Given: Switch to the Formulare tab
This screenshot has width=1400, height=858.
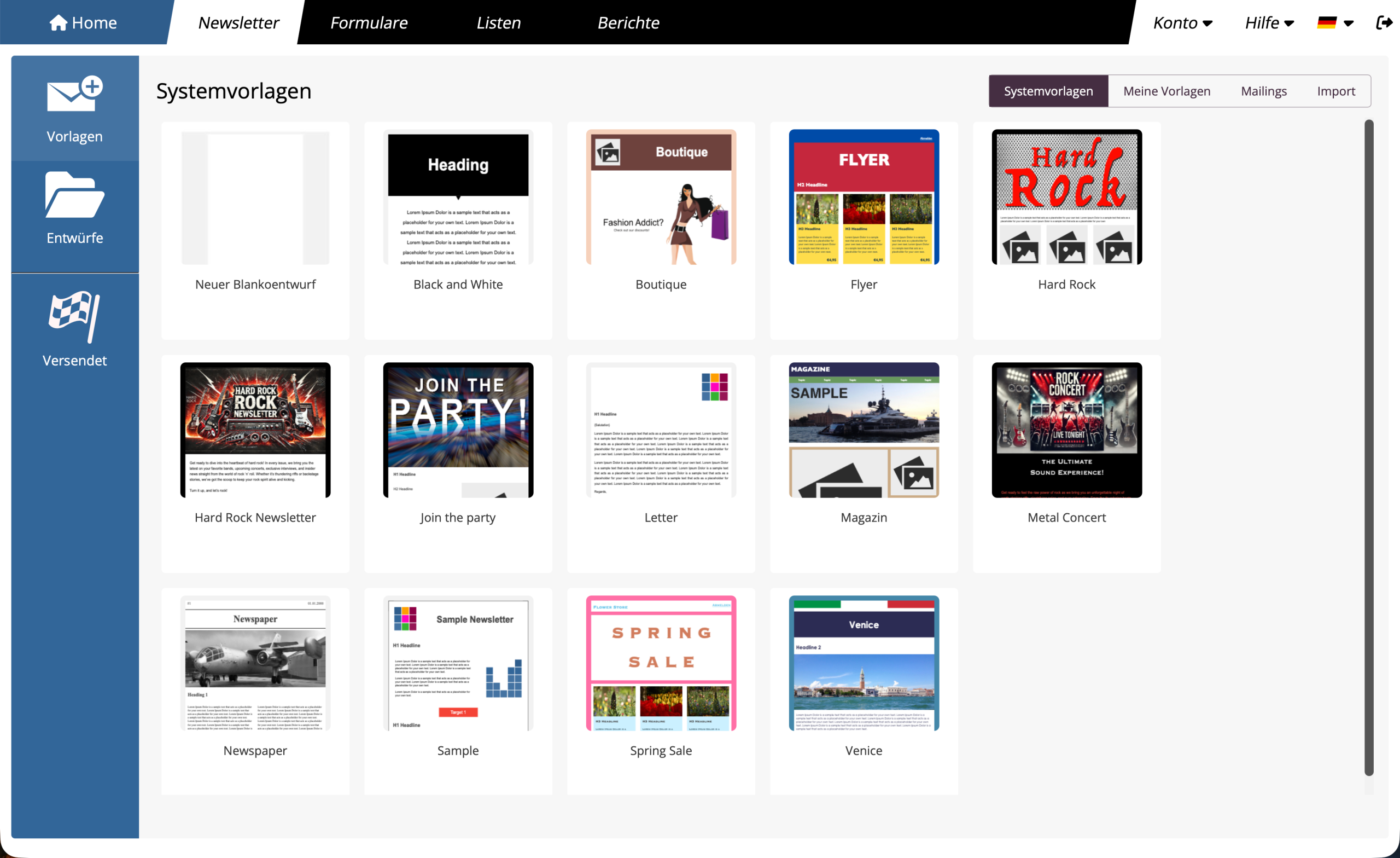Looking at the screenshot, I should 369,23.
